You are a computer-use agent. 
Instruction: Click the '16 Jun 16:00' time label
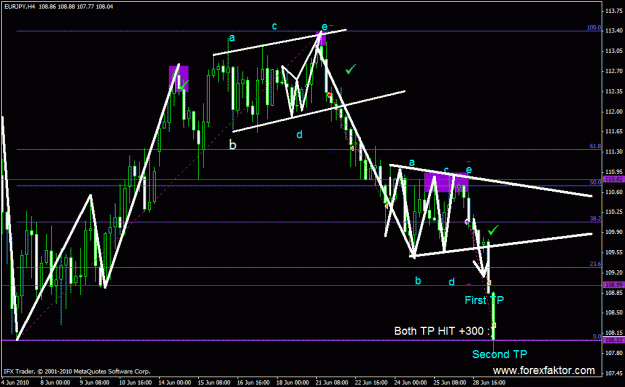[253, 383]
